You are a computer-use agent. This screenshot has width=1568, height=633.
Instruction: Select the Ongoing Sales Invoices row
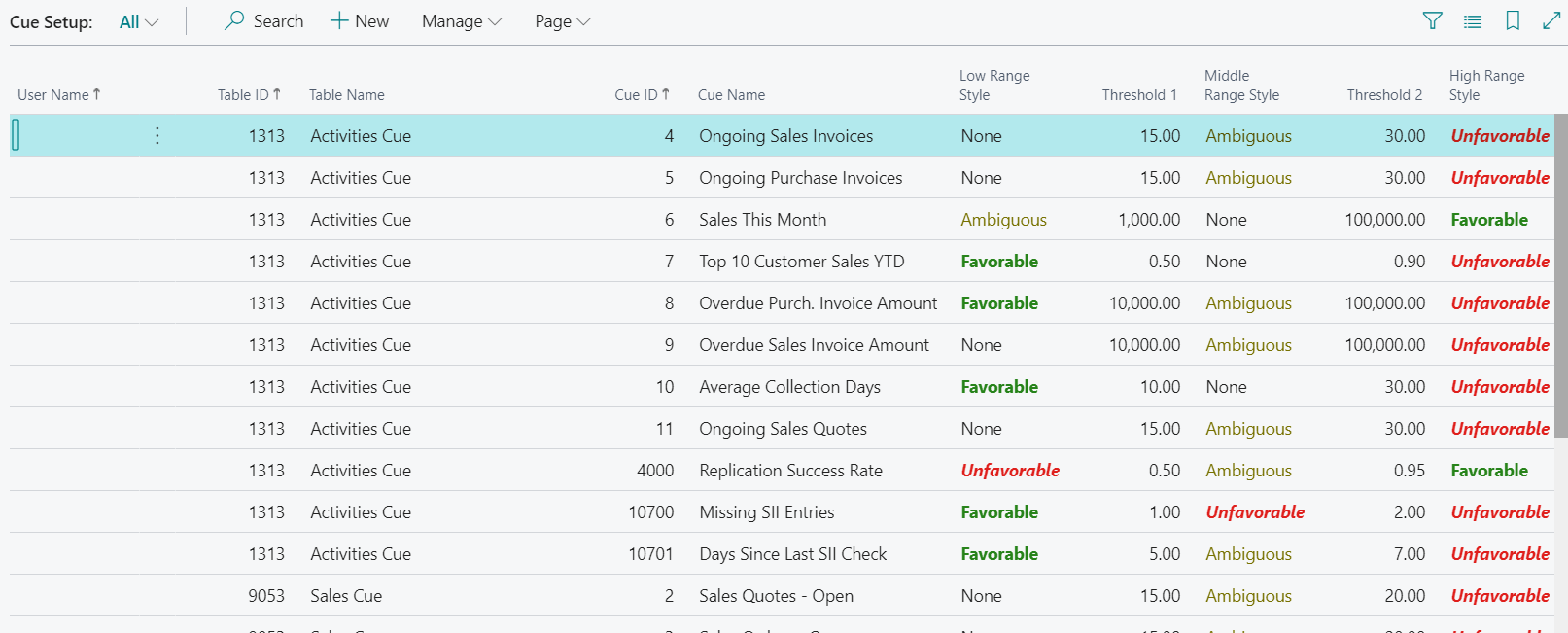click(785, 136)
